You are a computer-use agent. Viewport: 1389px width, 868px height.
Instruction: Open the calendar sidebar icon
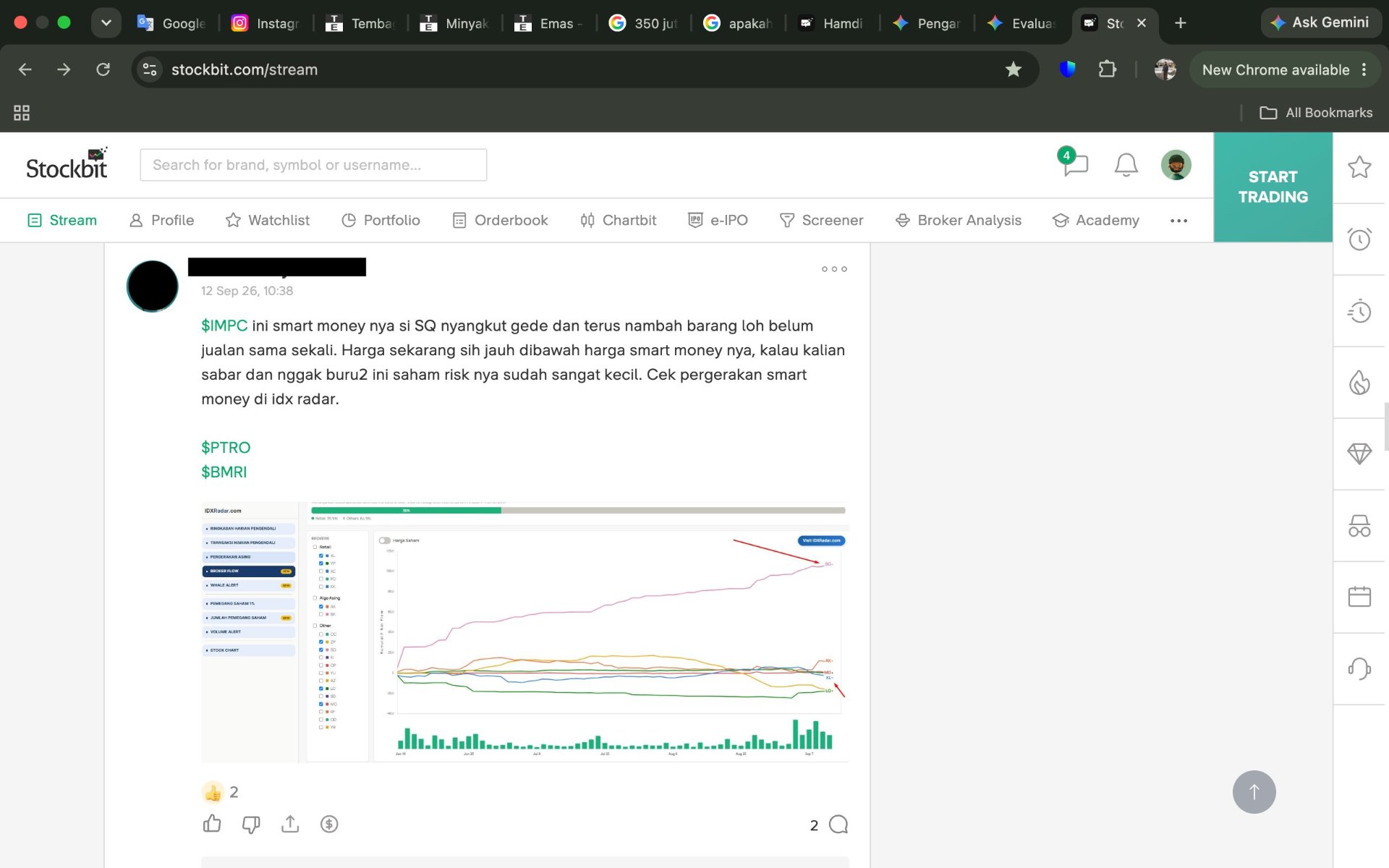(1359, 597)
